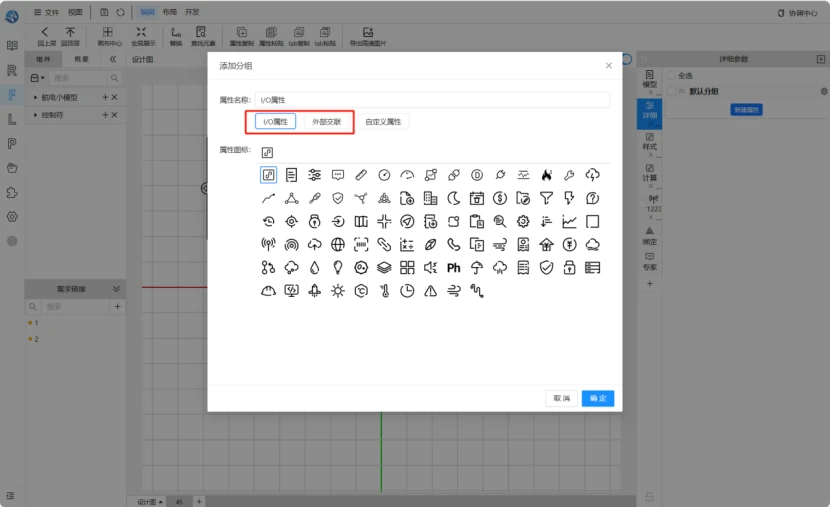The height and width of the screenshot is (508, 830).
Task: Collapse the left panel with double chevron
Action: (113, 59)
